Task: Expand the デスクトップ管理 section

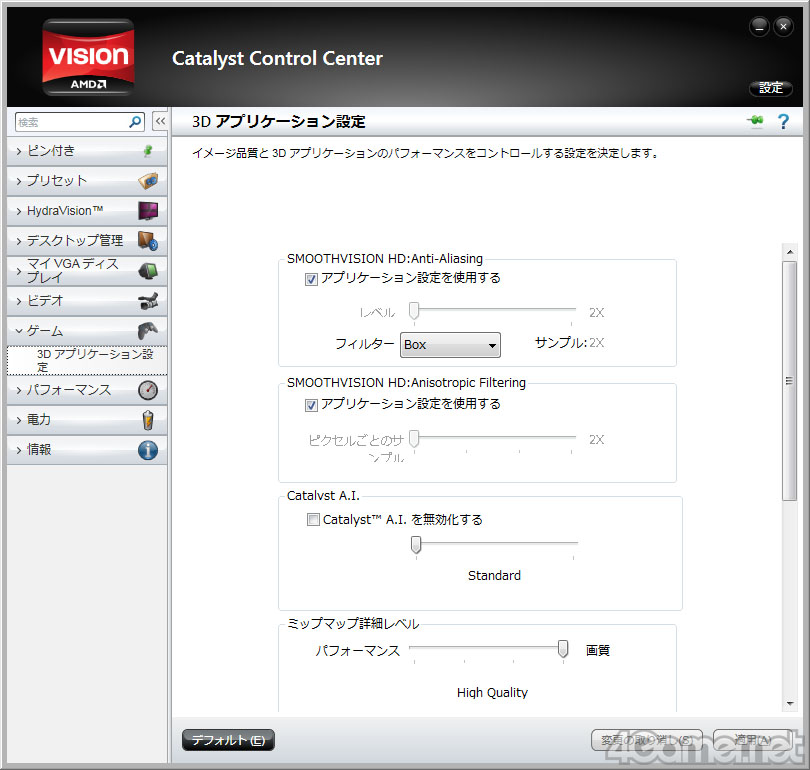Action: pyautogui.click(x=87, y=241)
